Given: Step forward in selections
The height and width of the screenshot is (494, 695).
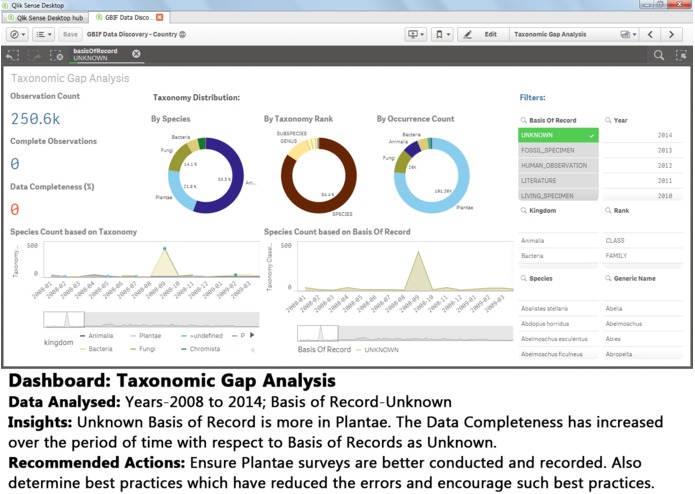Looking at the screenshot, I should [34, 55].
